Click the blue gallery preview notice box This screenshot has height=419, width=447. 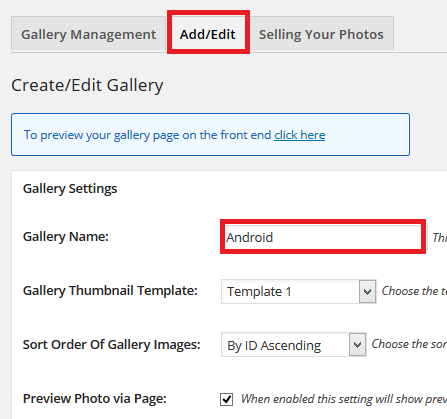210,135
